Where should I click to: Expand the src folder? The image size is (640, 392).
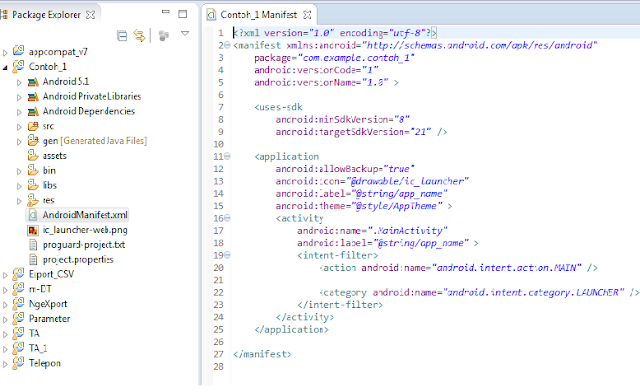[19, 127]
